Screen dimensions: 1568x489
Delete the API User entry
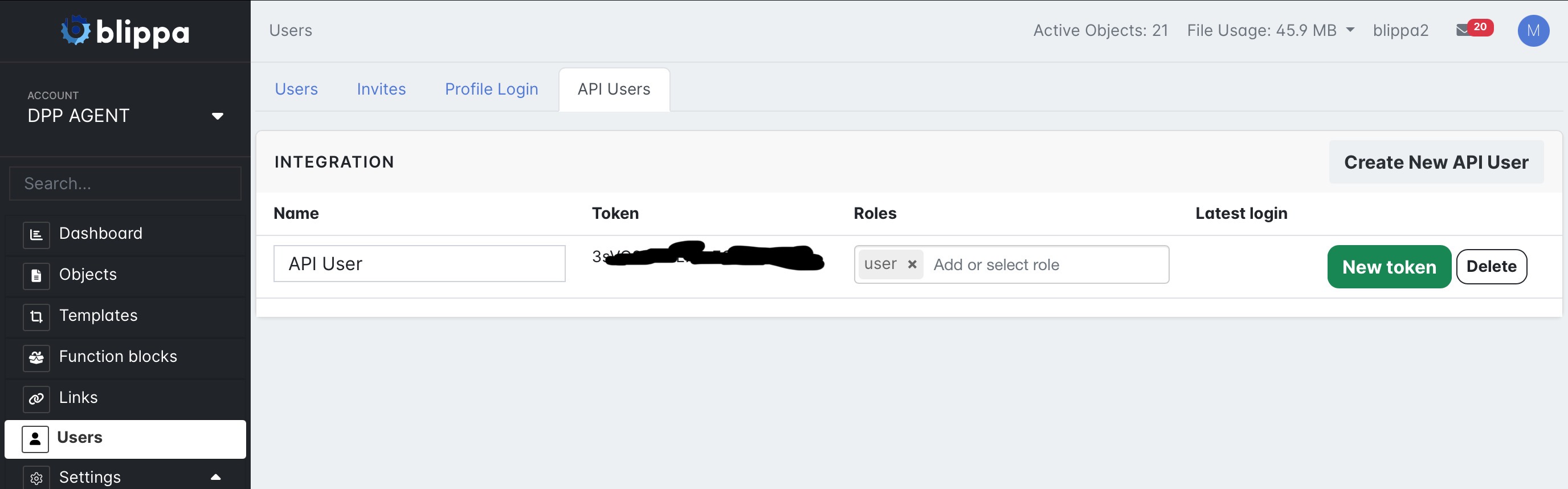(1491, 267)
